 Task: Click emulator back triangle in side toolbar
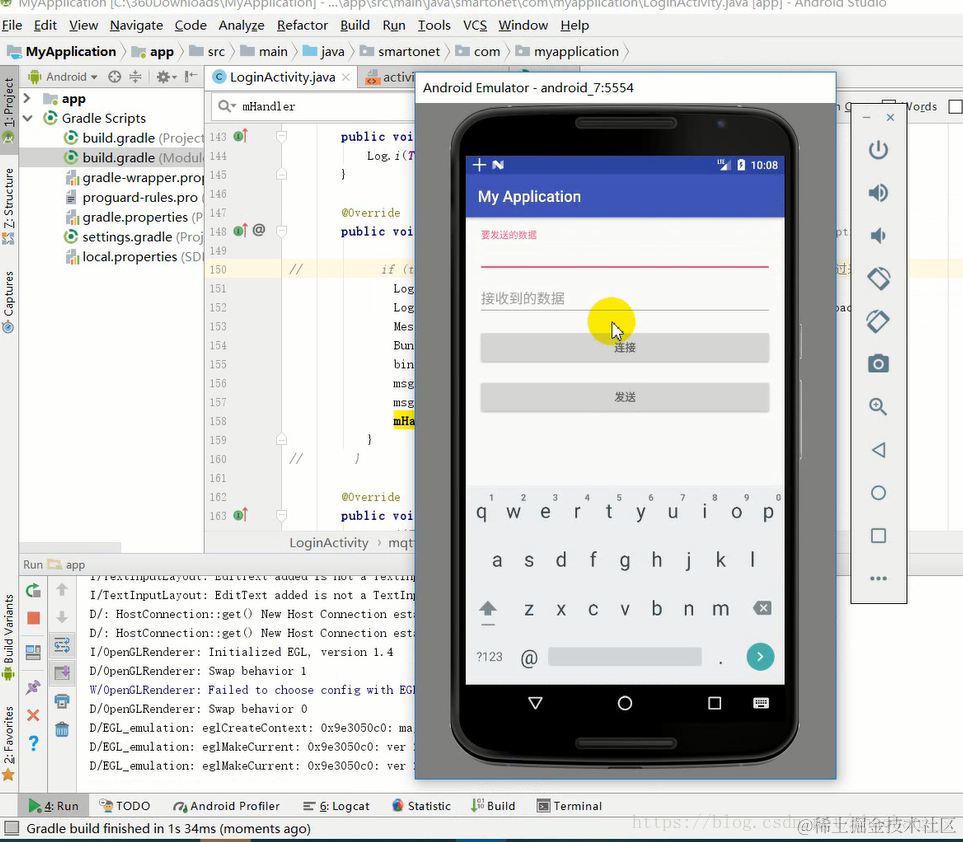[x=878, y=450]
